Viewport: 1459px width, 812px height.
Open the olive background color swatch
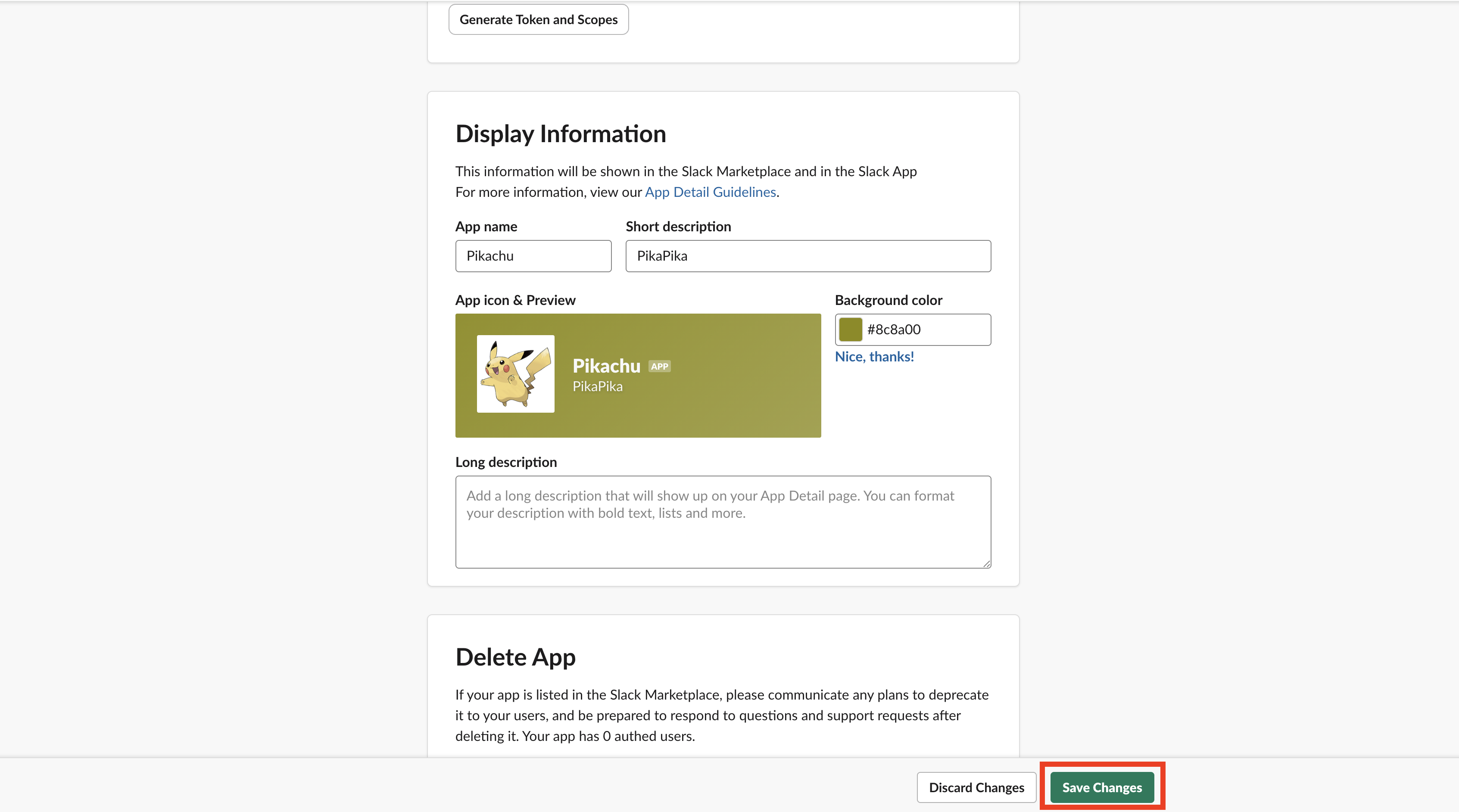(850, 330)
